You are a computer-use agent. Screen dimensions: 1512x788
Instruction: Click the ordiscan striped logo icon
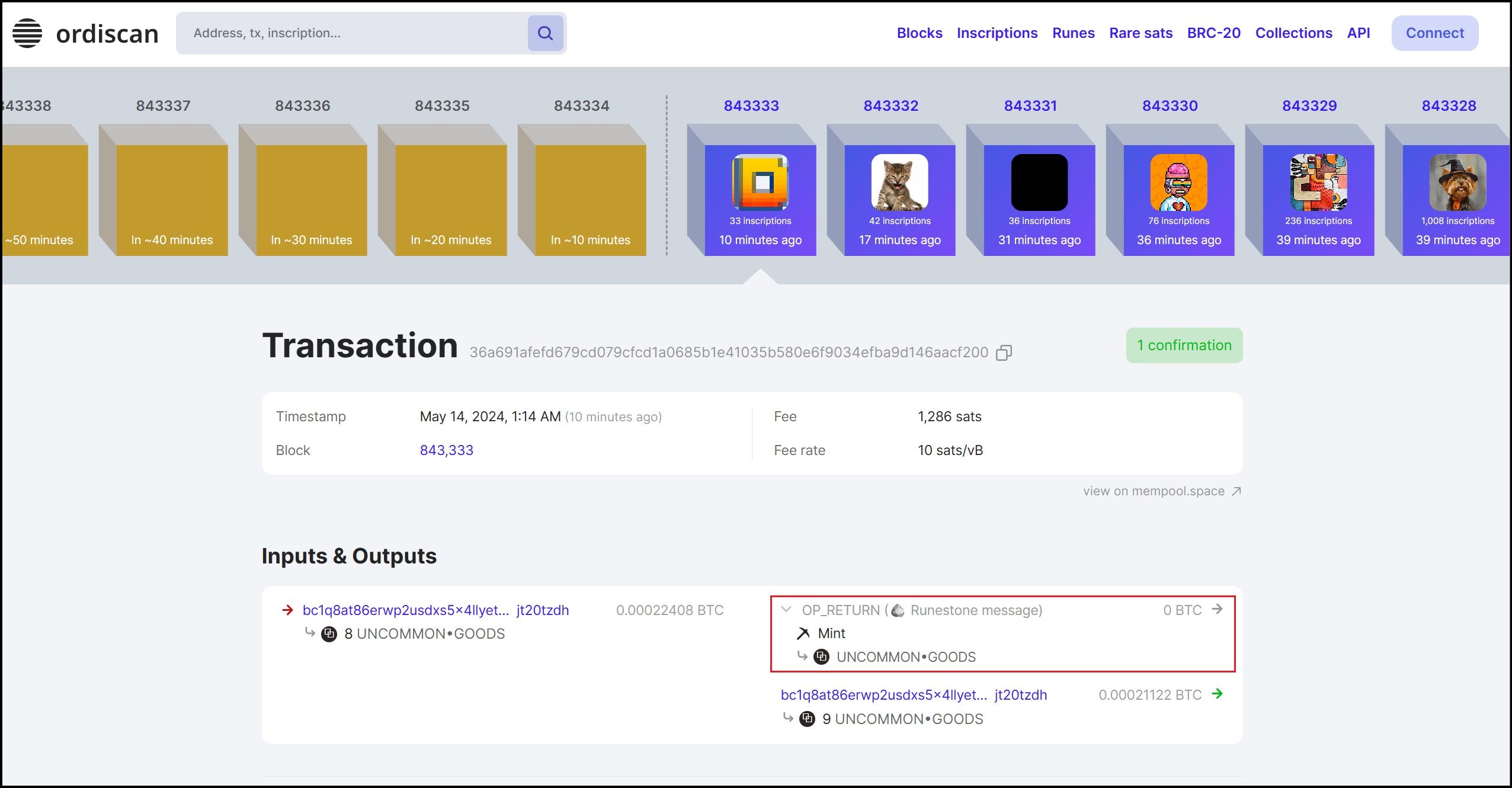point(27,33)
